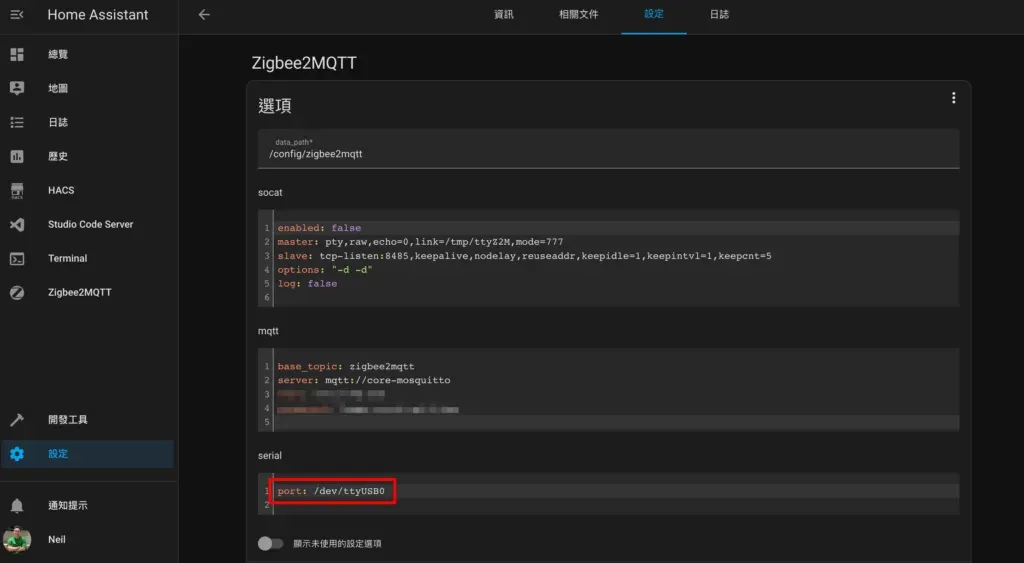Open the Zigbee2MQTT sidebar icon
The height and width of the screenshot is (563, 1024).
coord(17,292)
